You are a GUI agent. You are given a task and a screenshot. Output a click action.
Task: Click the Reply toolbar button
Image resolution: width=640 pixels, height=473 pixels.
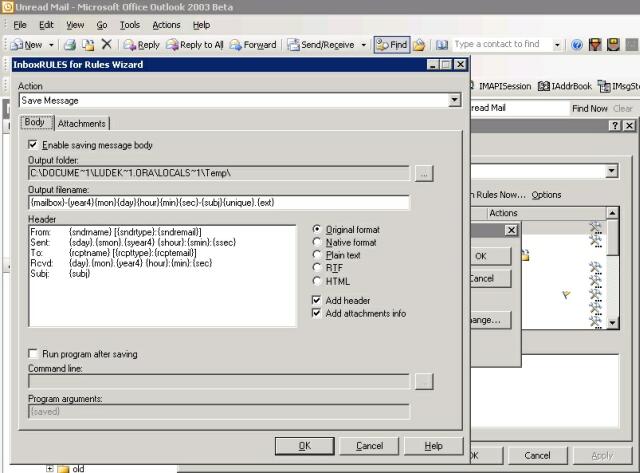pos(141,45)
